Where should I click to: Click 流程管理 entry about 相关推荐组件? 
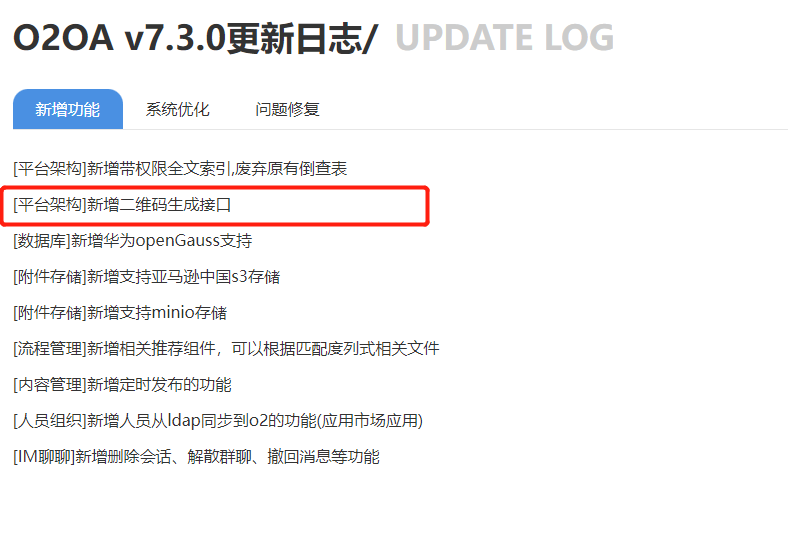[x=226, y=348]
